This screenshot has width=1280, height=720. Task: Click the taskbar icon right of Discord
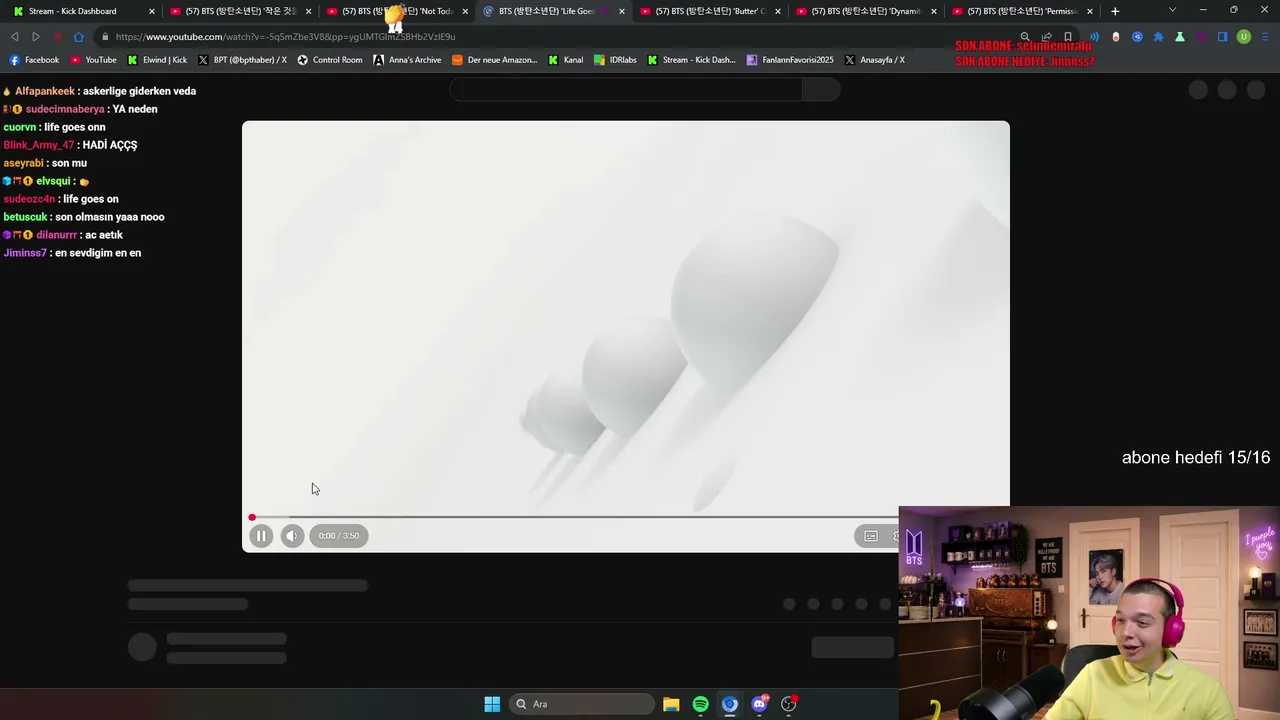coord(789,704)
